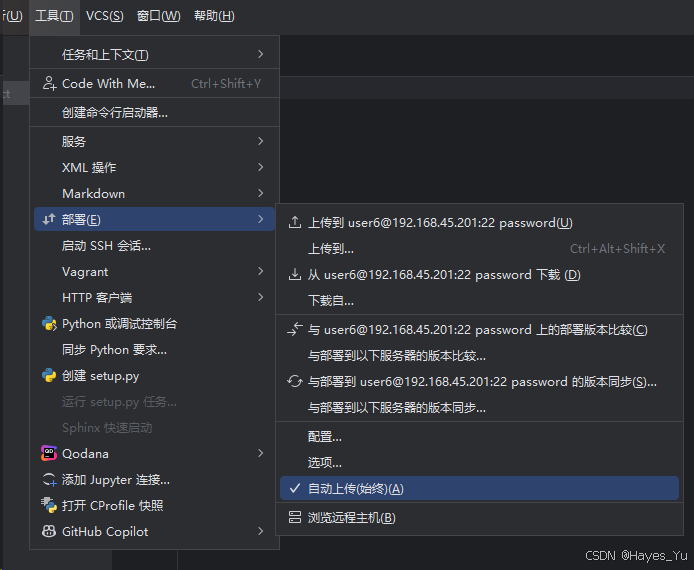The image size is (694, 570).
Task: Click the Python icon beside Python 或调试控制台
Action: pos(49,324)
